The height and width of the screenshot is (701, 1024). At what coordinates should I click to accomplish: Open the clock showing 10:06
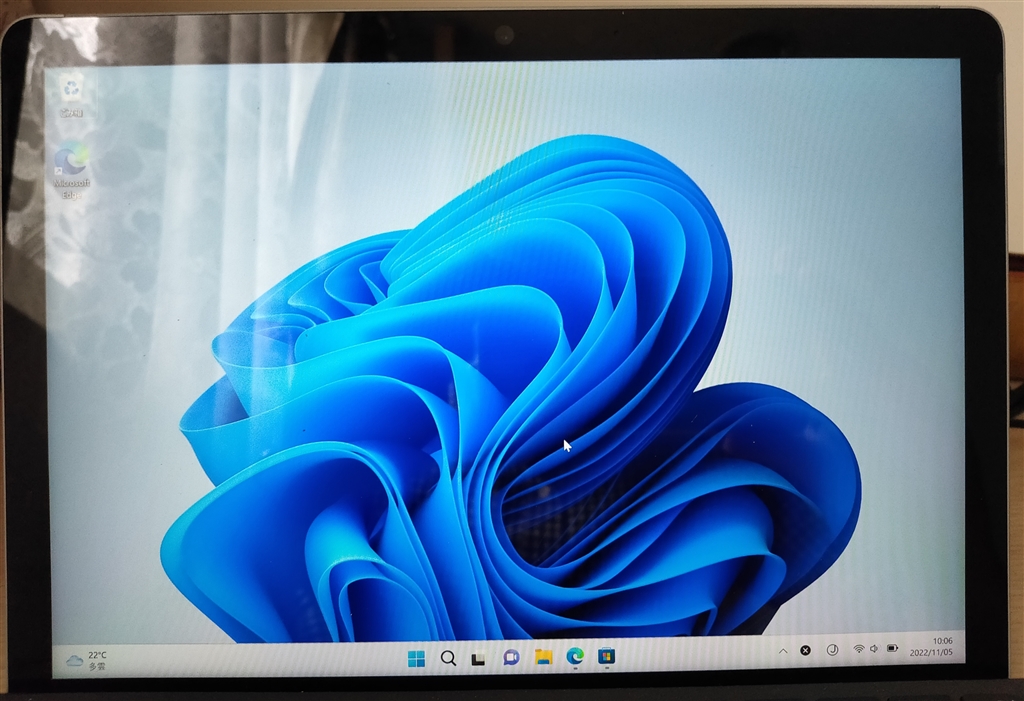[x=932, y=647]
